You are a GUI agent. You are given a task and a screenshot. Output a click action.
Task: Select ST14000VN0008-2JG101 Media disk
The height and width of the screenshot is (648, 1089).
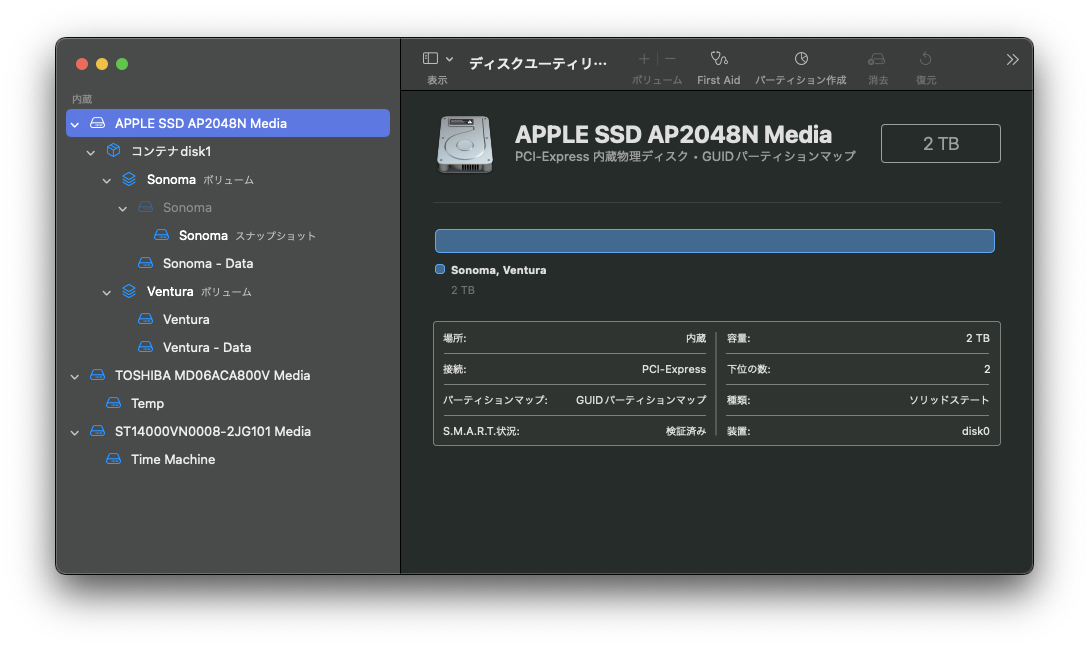228,431
